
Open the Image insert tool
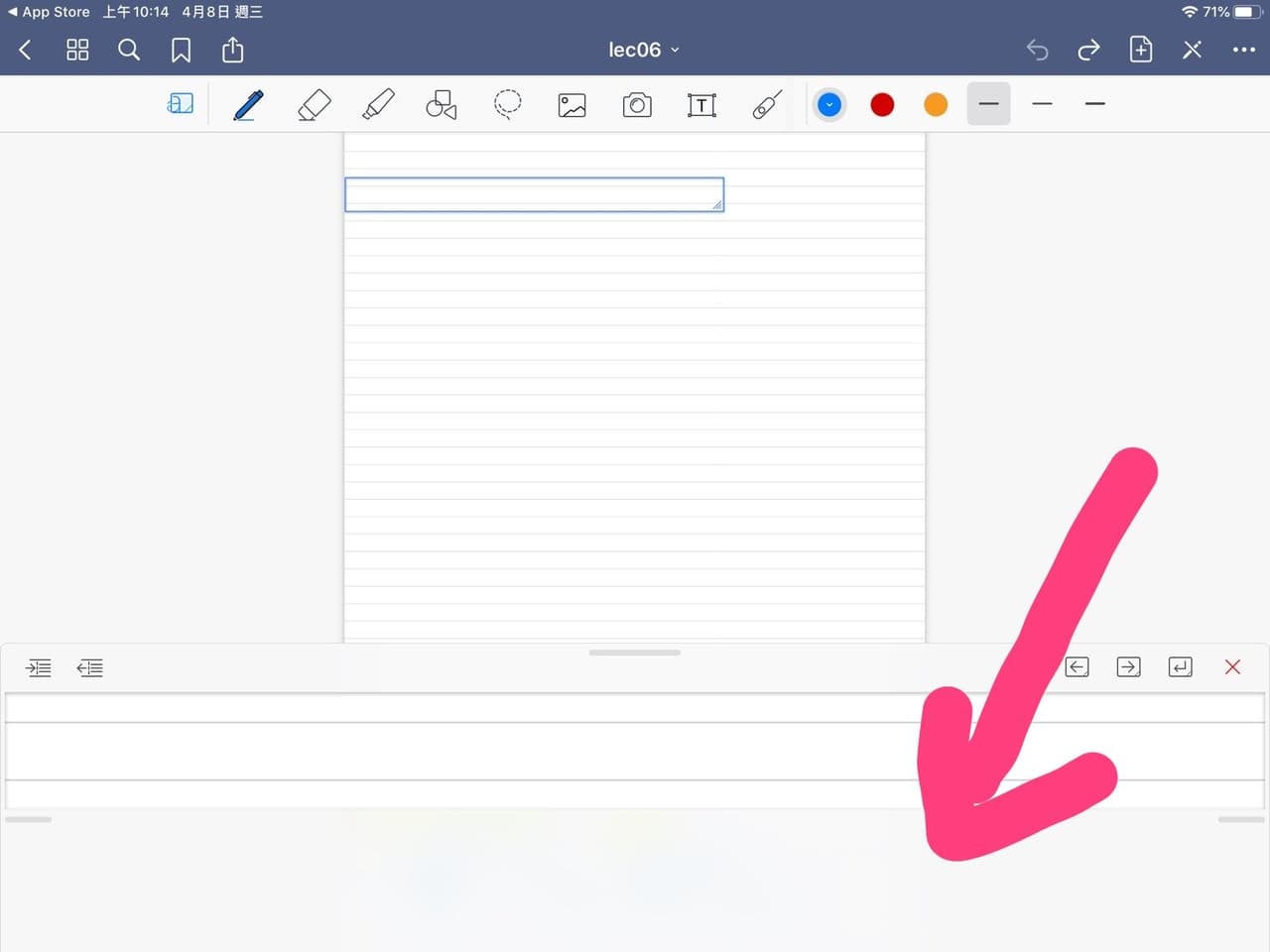pyautogui.click(x=572, y=104)
